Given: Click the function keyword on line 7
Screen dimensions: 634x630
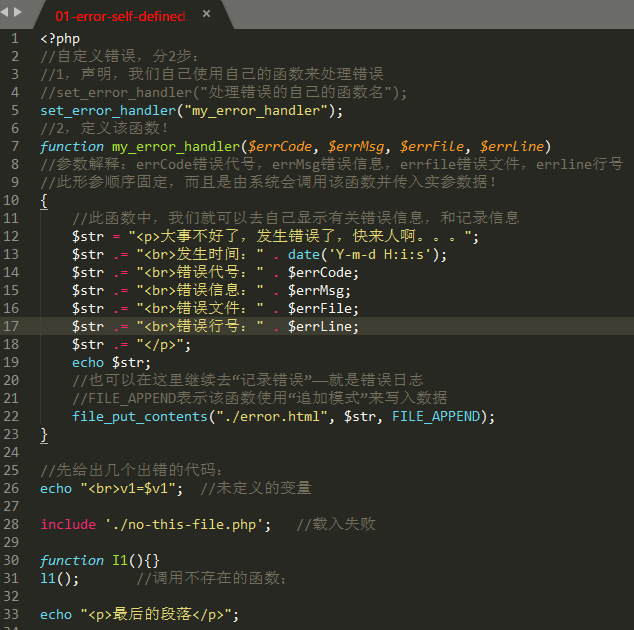Looking at the screenshot, I should coord(72,147).
